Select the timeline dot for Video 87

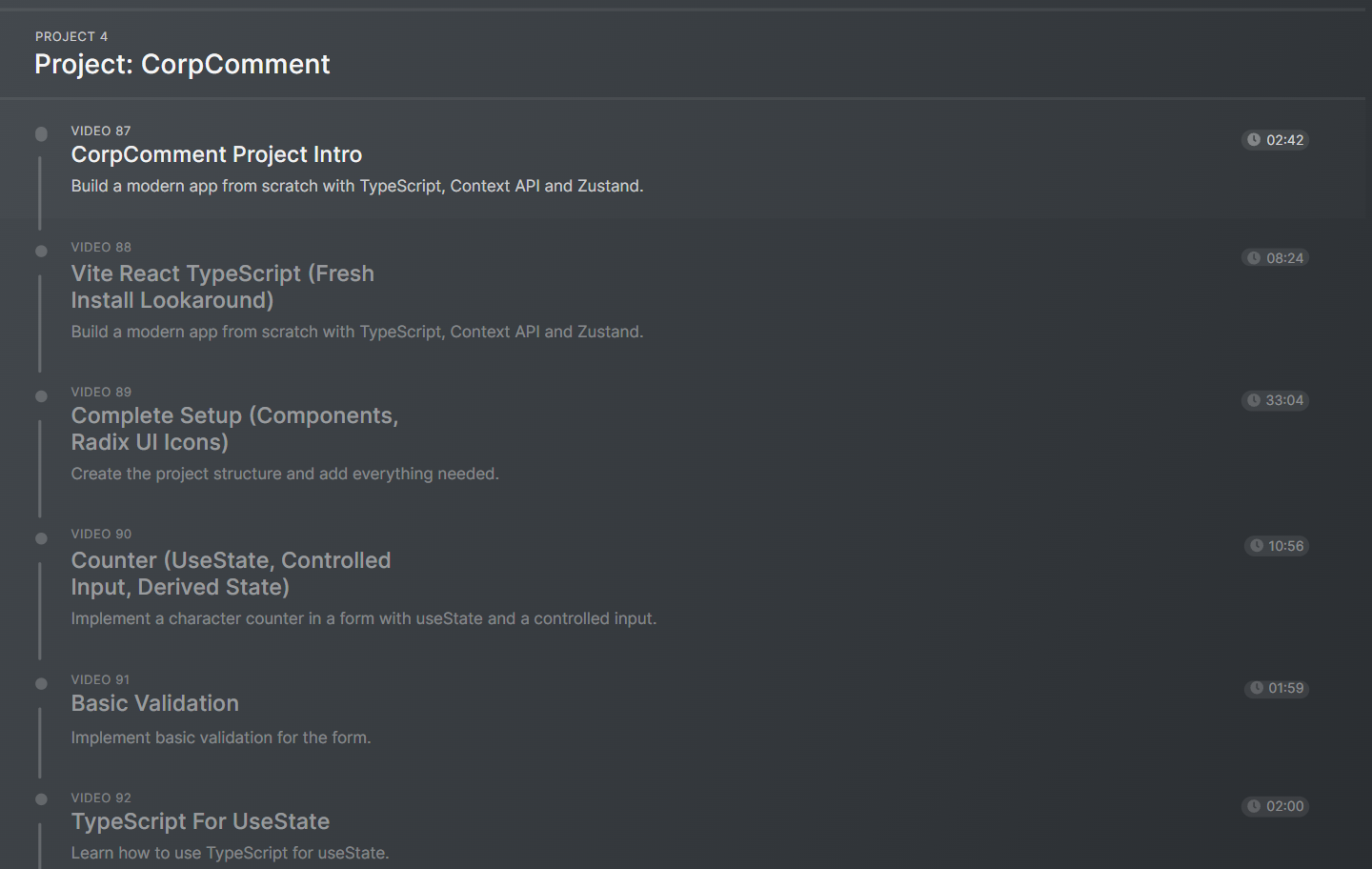[x=41, y=134]
